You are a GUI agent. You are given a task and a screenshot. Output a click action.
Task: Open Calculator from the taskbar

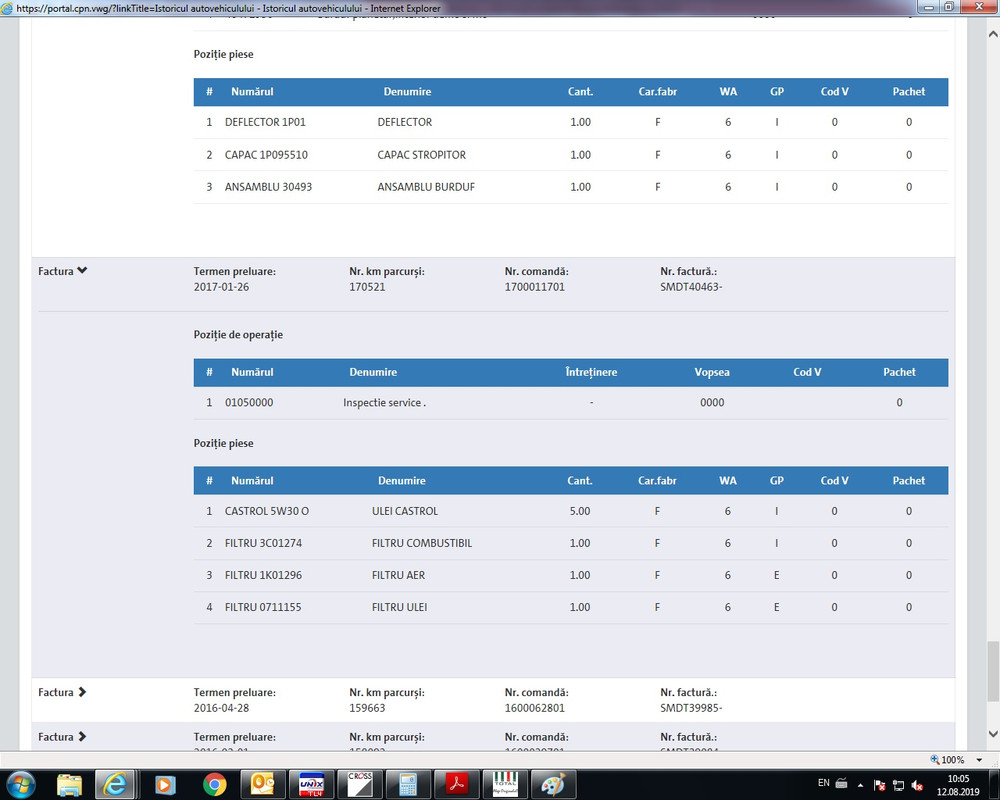pyautogui.click(x=408, y=784)
